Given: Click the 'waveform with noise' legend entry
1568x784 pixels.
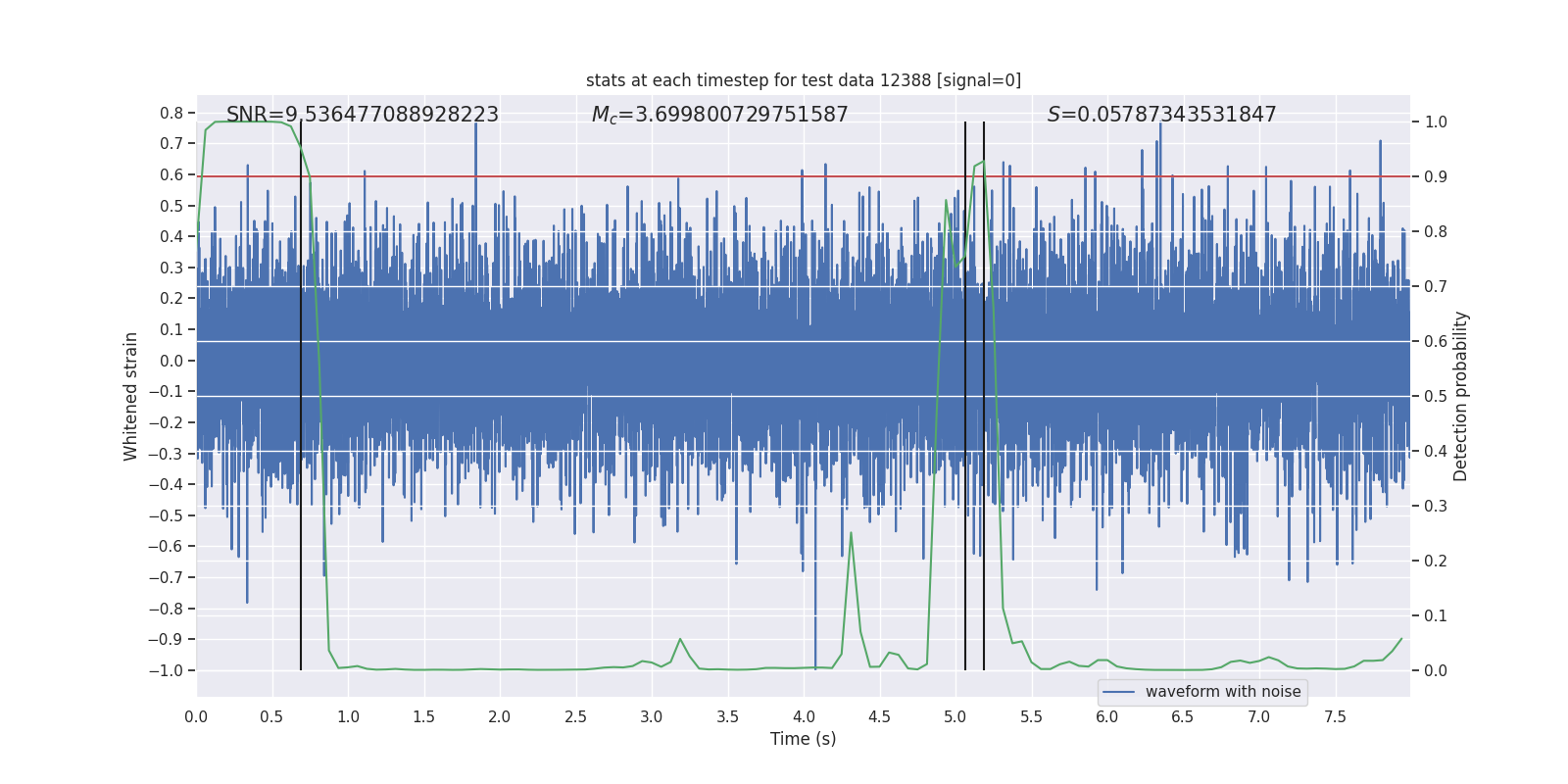Looking at the screenshot, I should tap(1223, 692).
